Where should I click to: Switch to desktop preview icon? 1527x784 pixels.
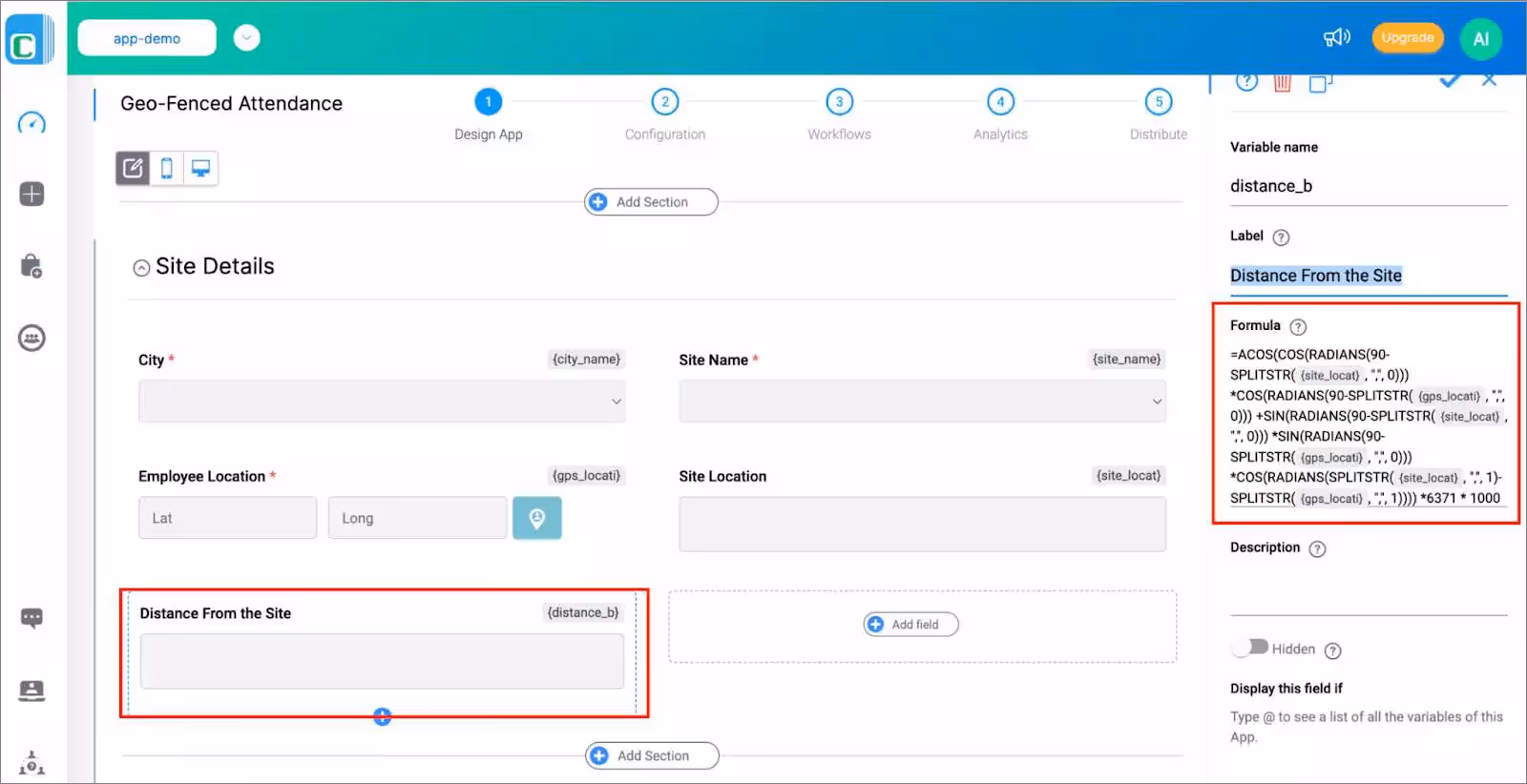[x=200, y=169]
